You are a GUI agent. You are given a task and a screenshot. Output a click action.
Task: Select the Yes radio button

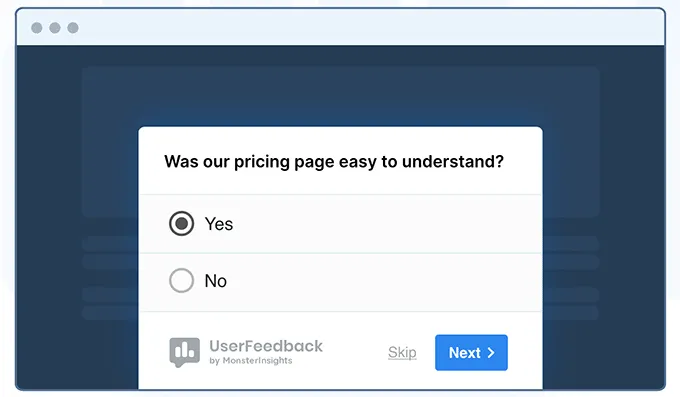pyautogui.click(x=181, y=223)
